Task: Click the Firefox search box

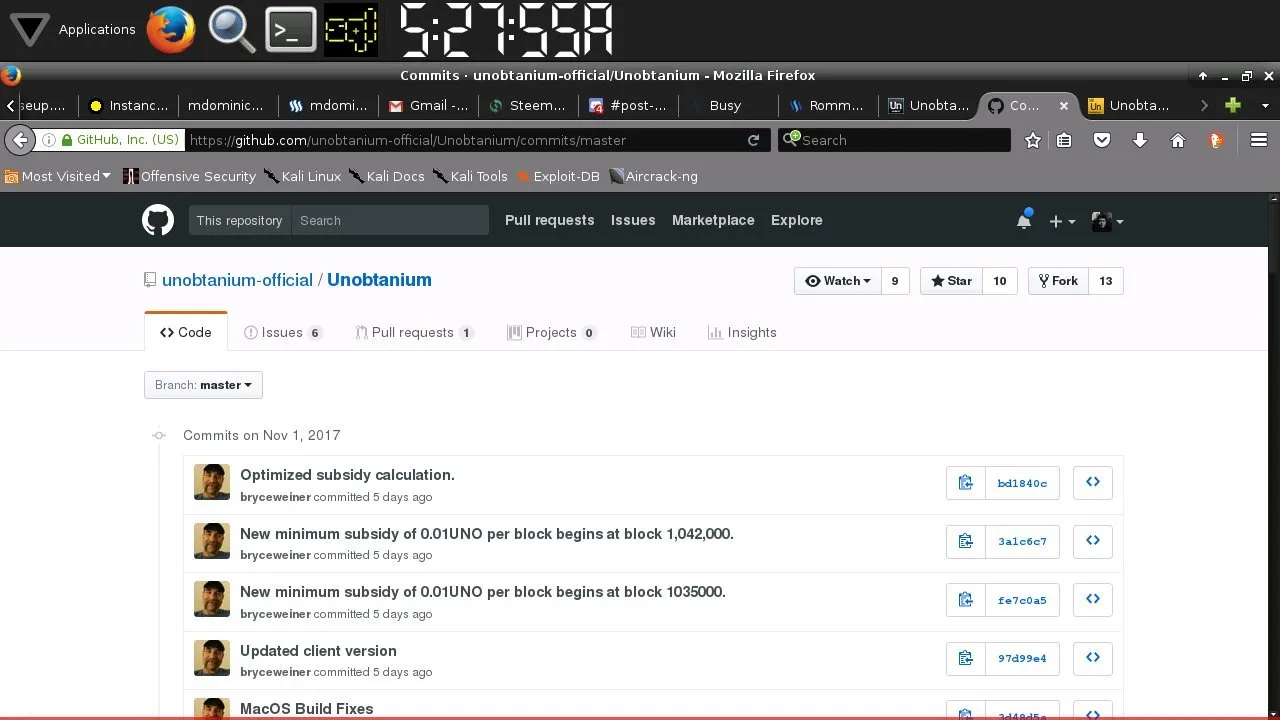Action: pos(895,140)
